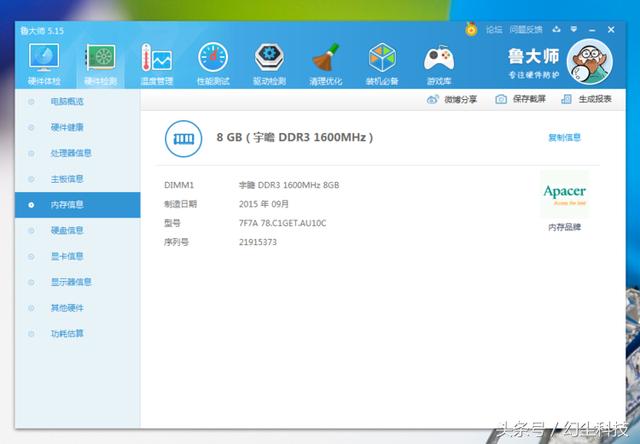Select the 硬件检测 circuit board icon
The width and height of the screenshot is (640, 444).
pyautogui.click(x=100, y=58)
